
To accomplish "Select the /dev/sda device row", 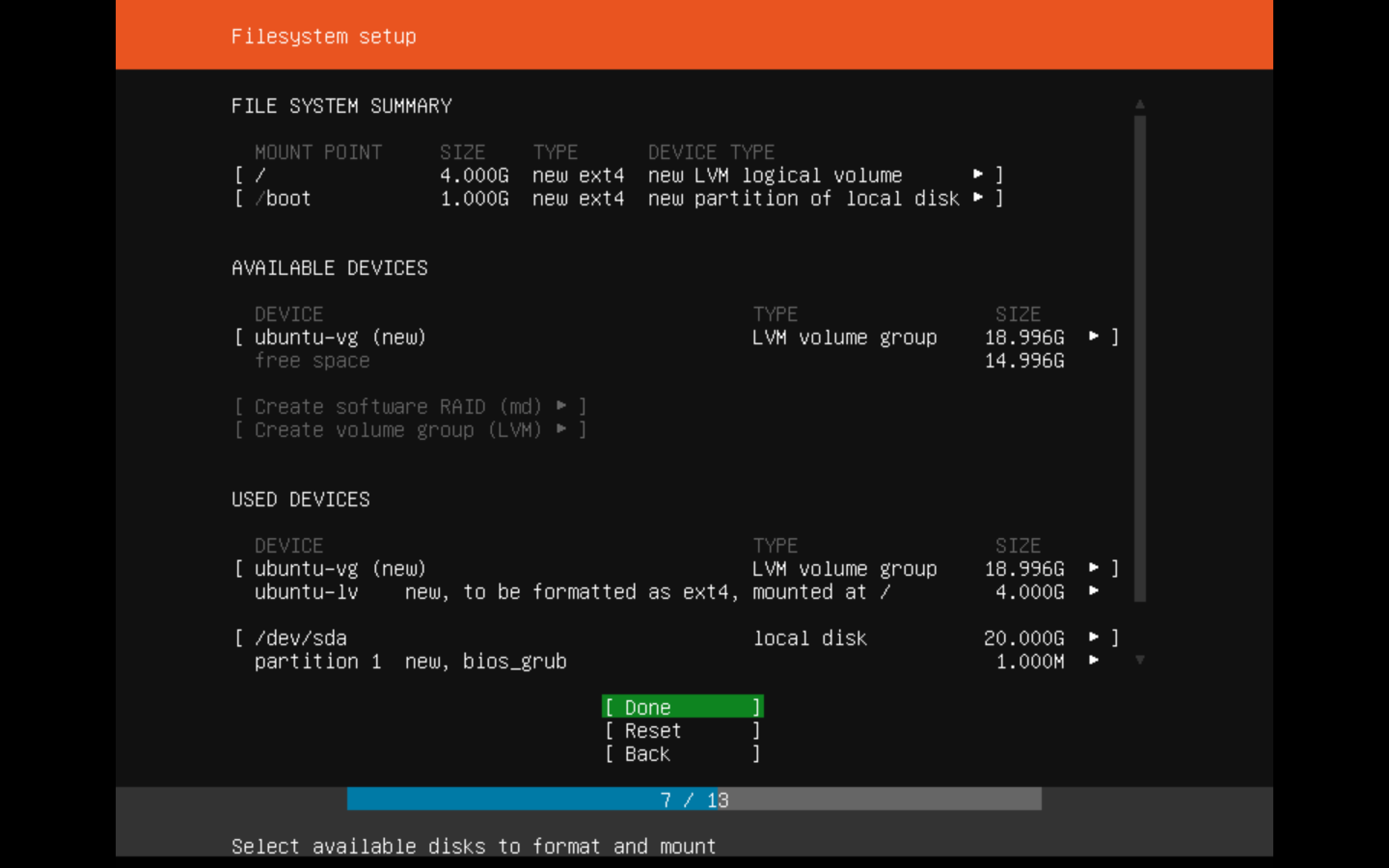I will point(677,638).
